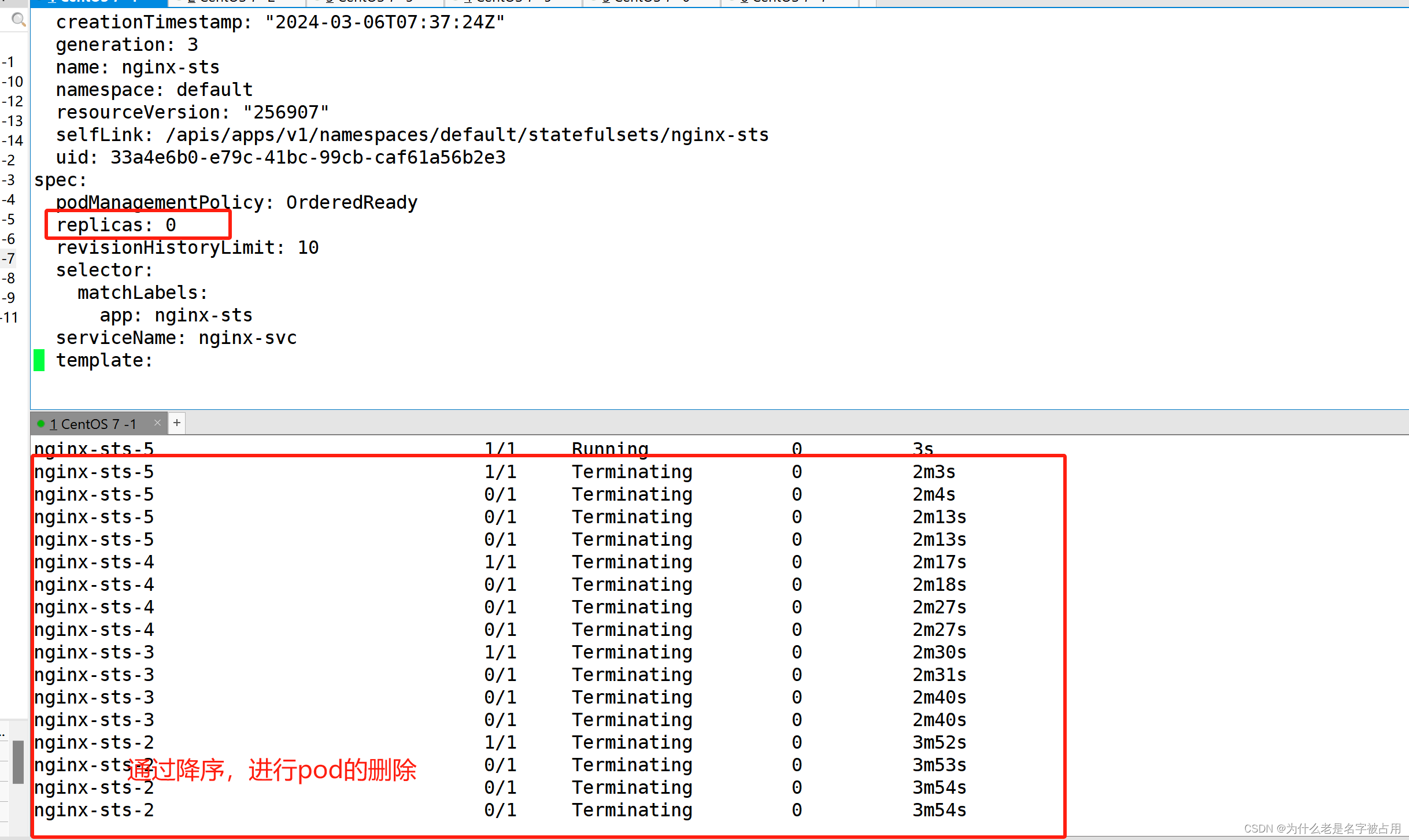Screen dimensions: 1409x840
Task: Place cursor on template: line
Action: click(x=104, y=361)
